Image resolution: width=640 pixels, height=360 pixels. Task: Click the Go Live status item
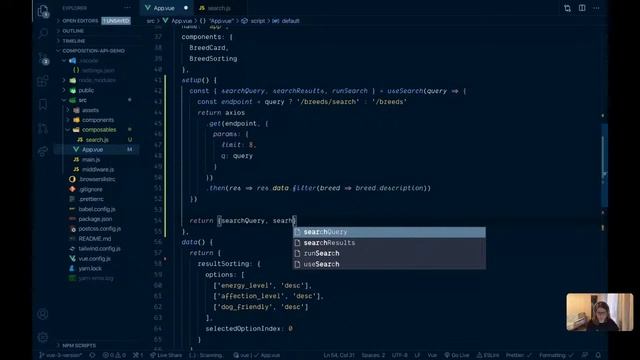pos(457,355)
